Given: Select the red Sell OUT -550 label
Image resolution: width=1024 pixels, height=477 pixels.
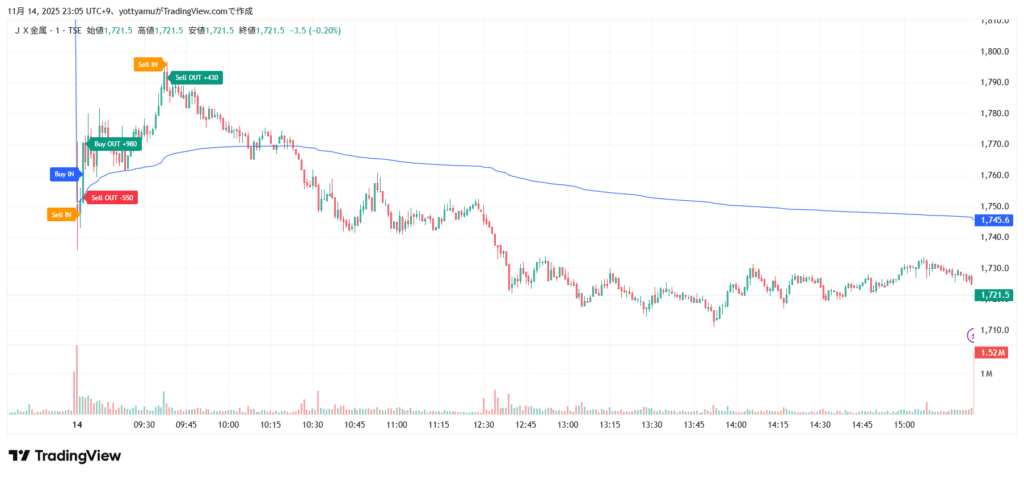Looking at the screenshot, I should point(113,197).
